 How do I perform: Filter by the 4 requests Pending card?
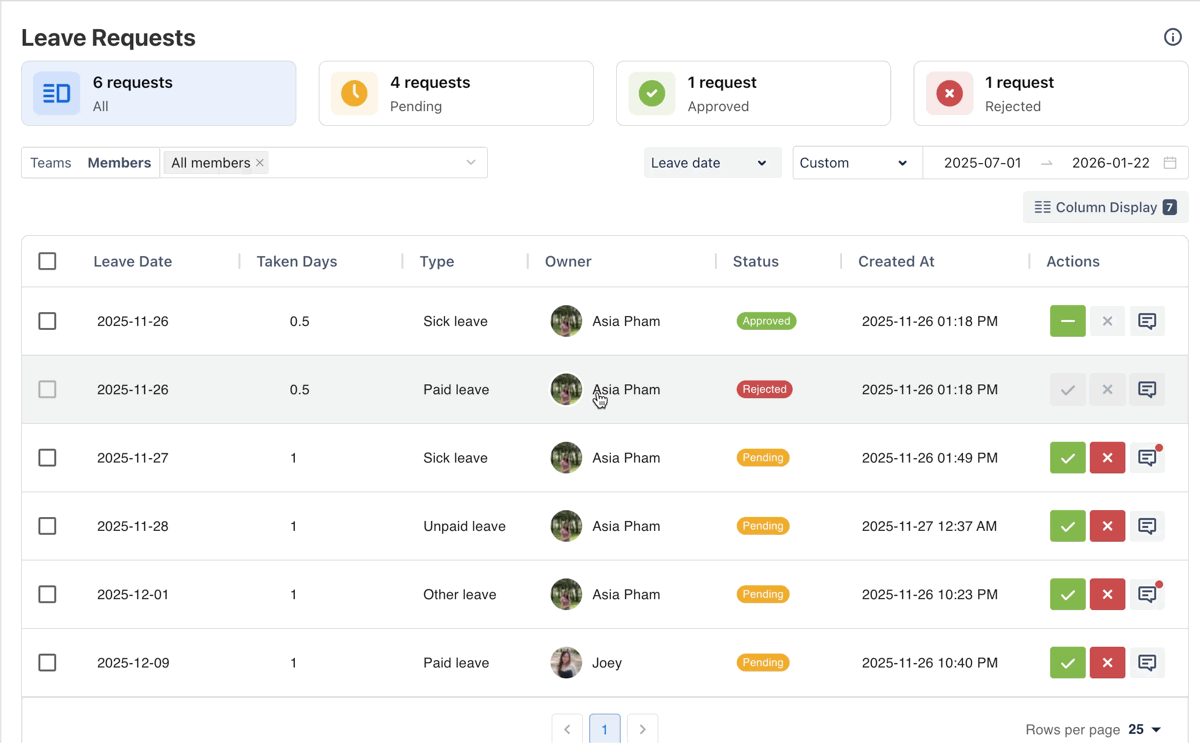click(456, 94)
